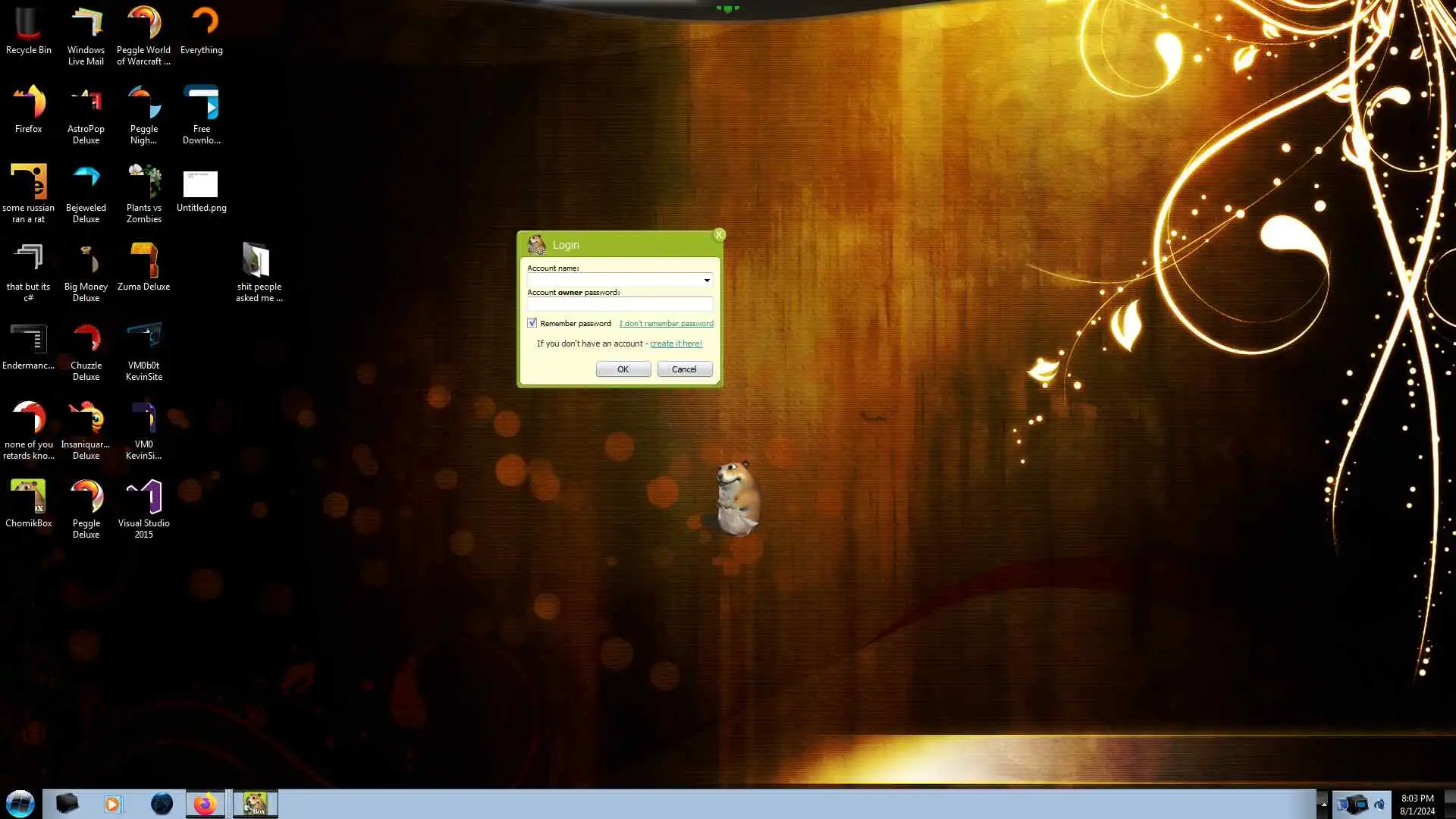Show hidden system tray icons arrow
Image resolution: width=1456 pixels, height=819 pixels.
(1323, 804)
